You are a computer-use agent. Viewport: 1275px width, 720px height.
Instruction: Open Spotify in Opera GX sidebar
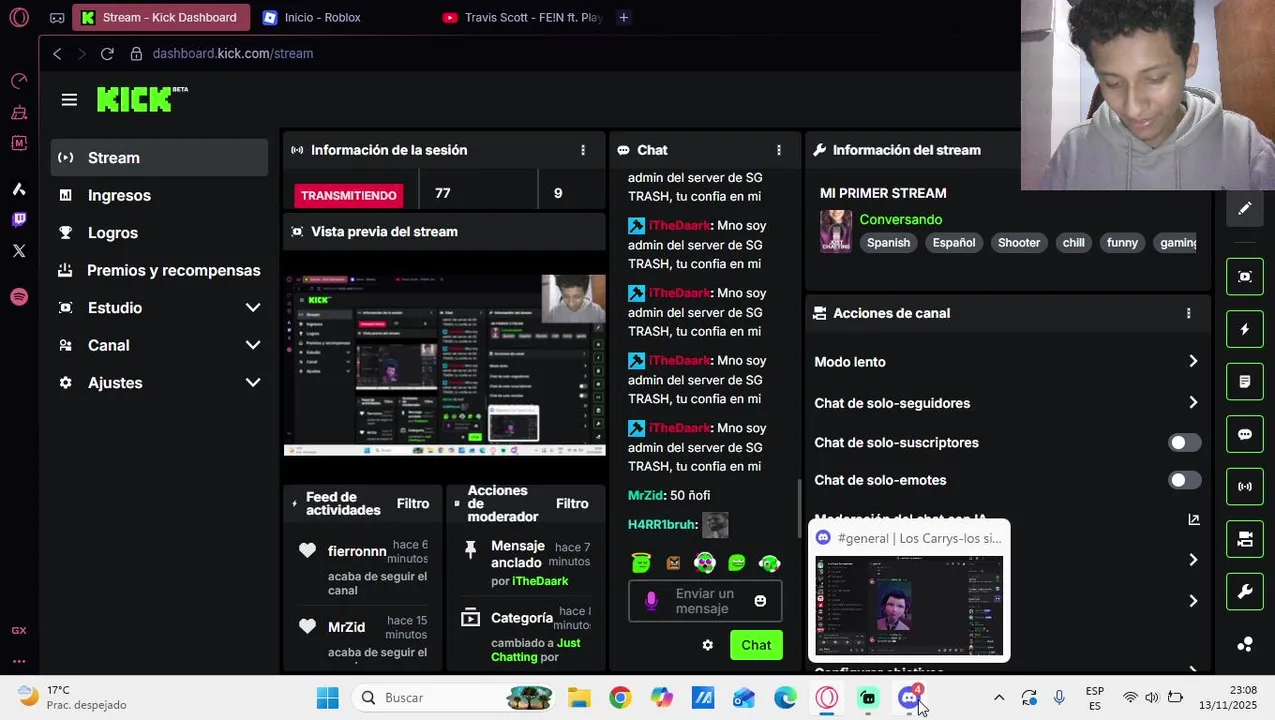[19, 297]
